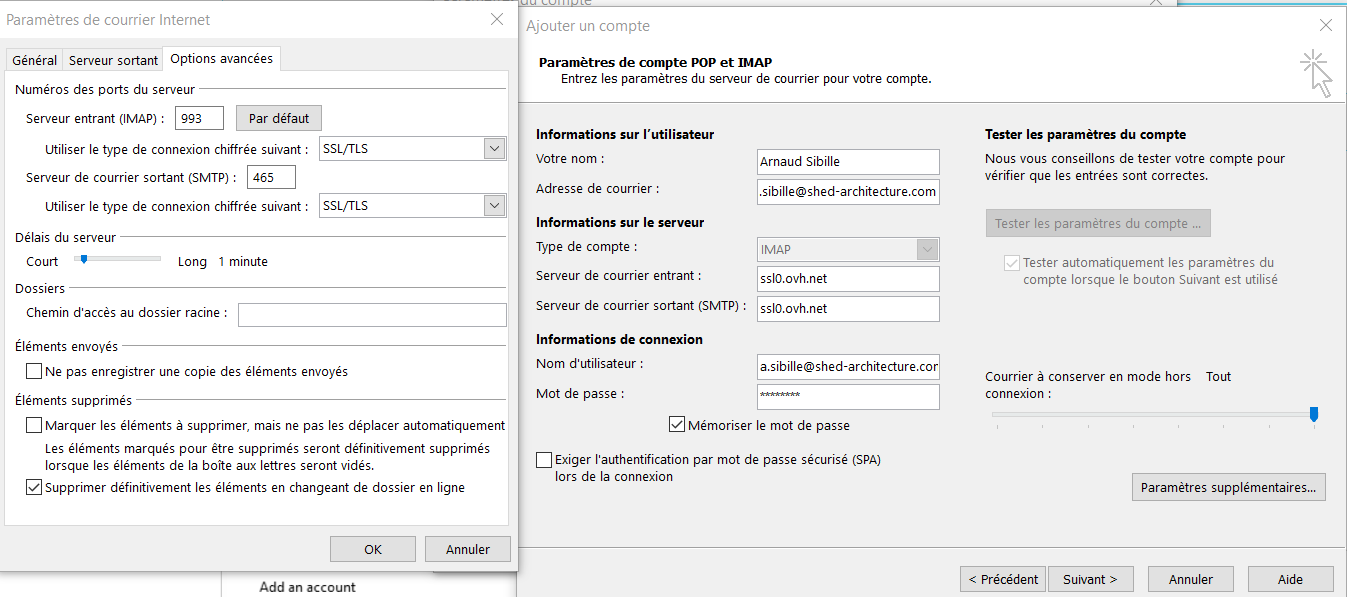This screenshot has width=1347, height=597.
Task: Select the Options avancées tab
Action: [221, 59]
